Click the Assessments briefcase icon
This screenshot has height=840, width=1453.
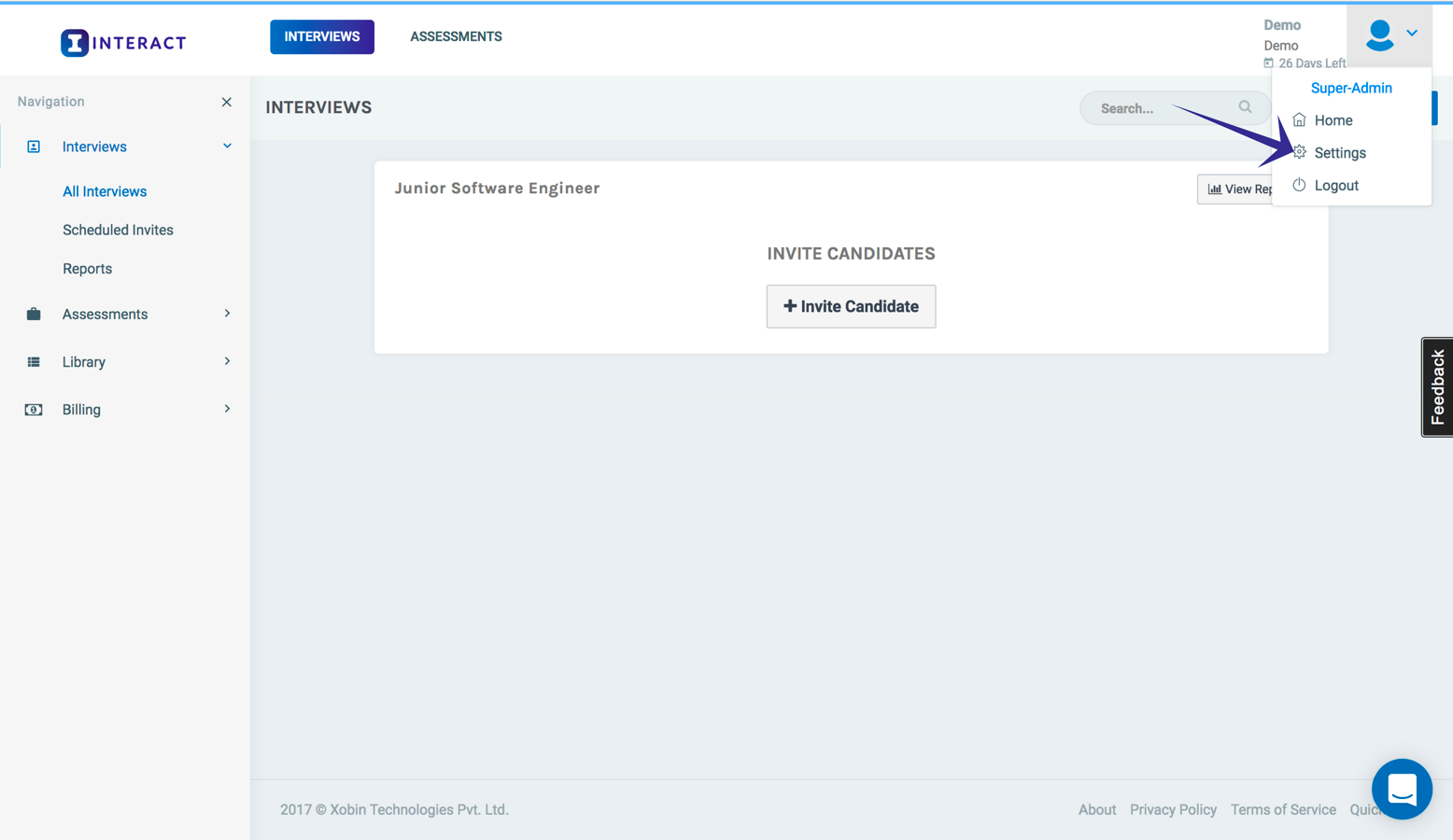point(34,314)
